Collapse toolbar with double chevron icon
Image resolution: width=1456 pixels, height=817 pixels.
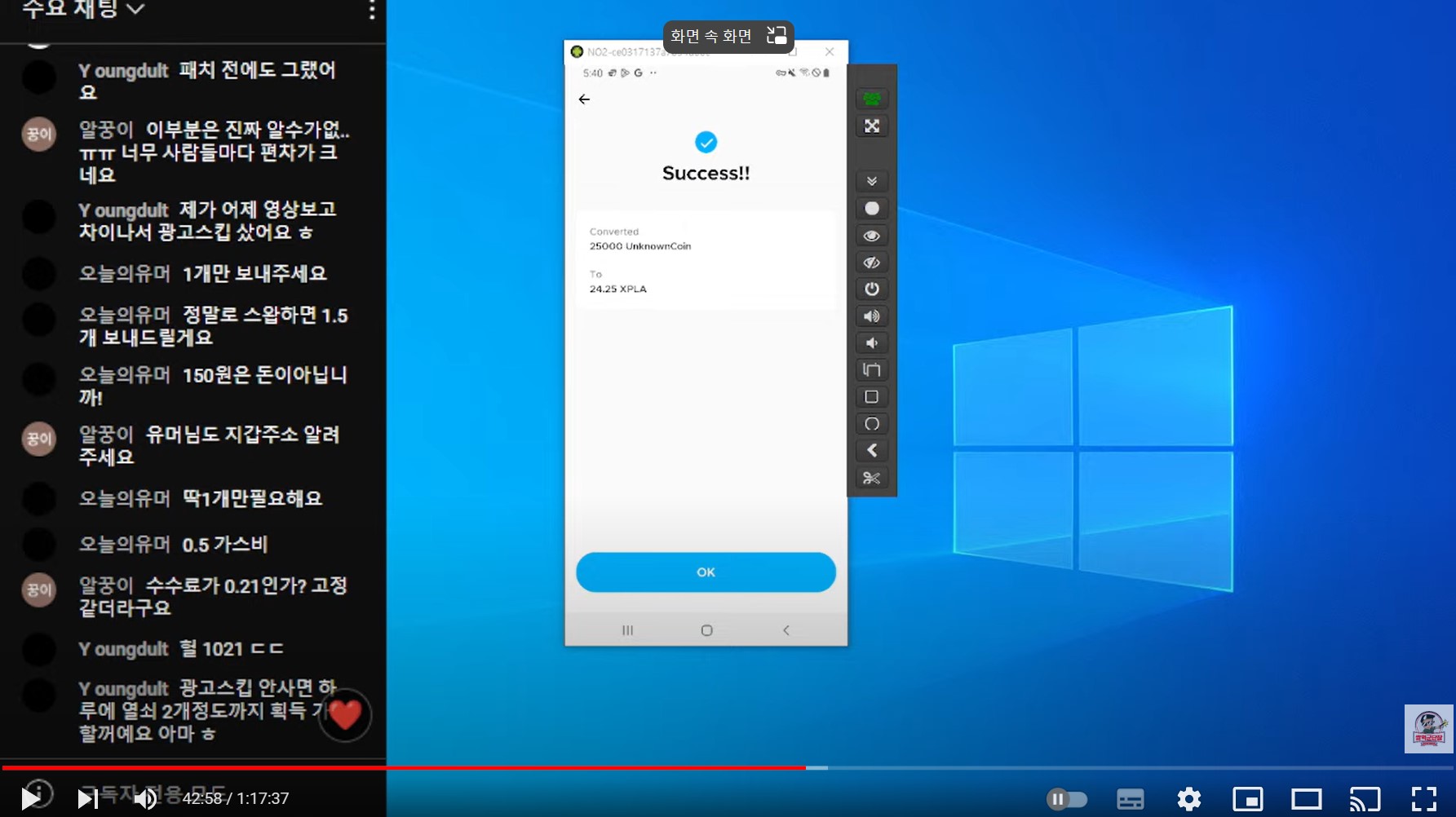pos(871,181)
